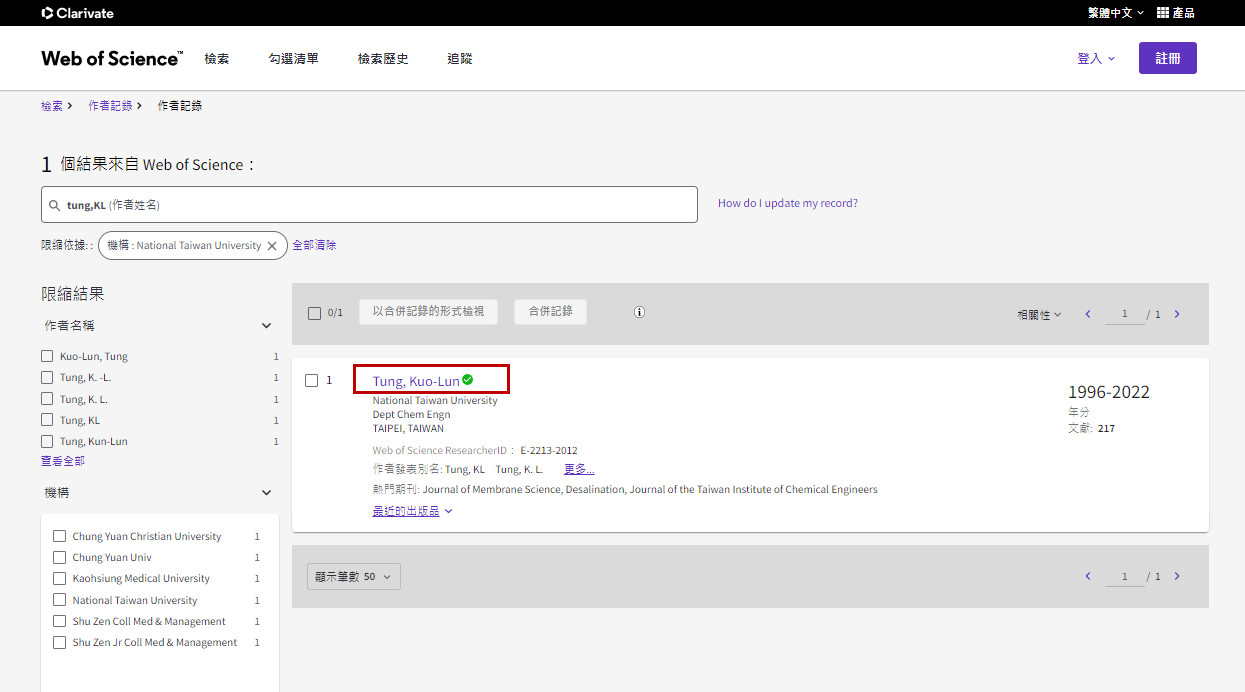
Task: Click the 註冊 register button
Action: point(1168,58)
